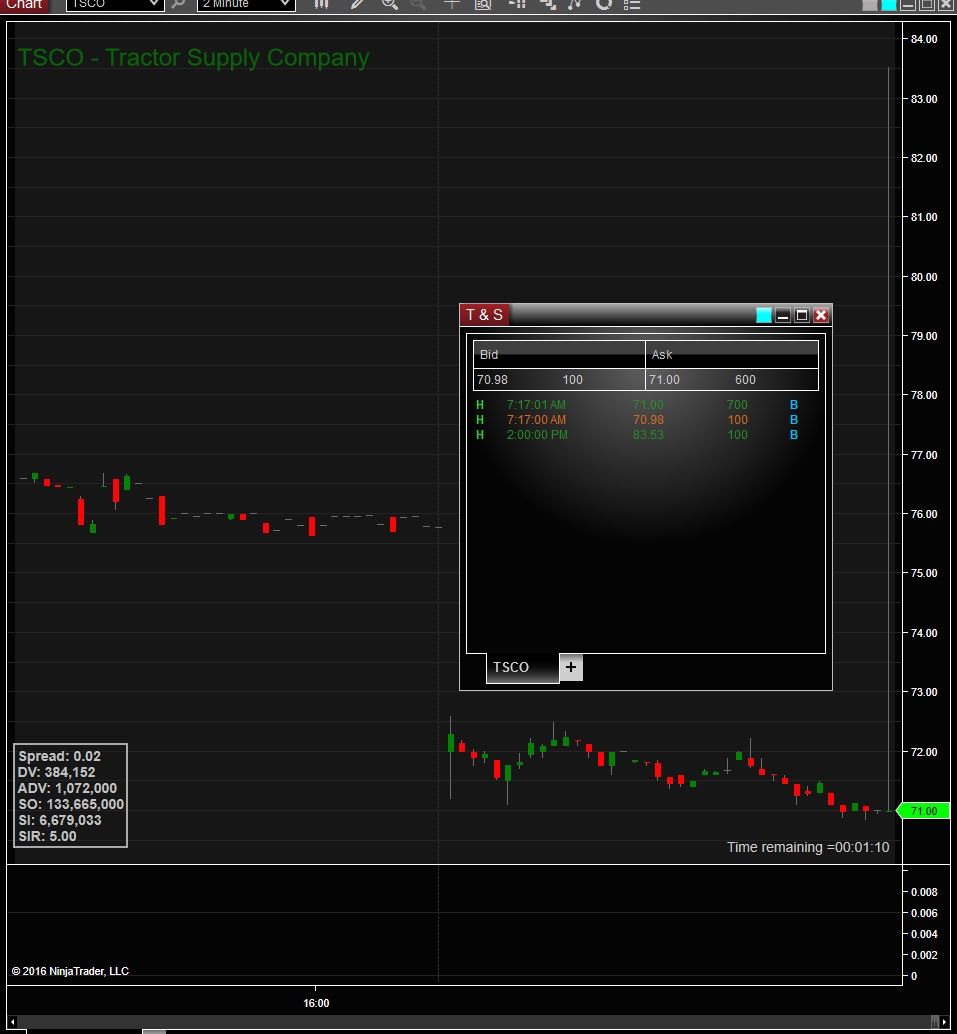Open the strategies icon in chart toolbar

coord(548,3)
